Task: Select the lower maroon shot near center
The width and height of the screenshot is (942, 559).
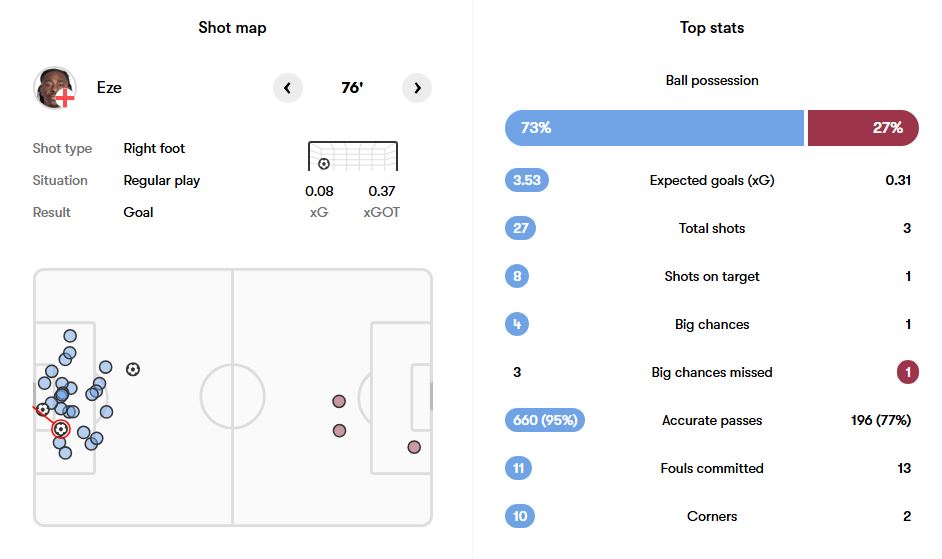Action: [339, 430]
